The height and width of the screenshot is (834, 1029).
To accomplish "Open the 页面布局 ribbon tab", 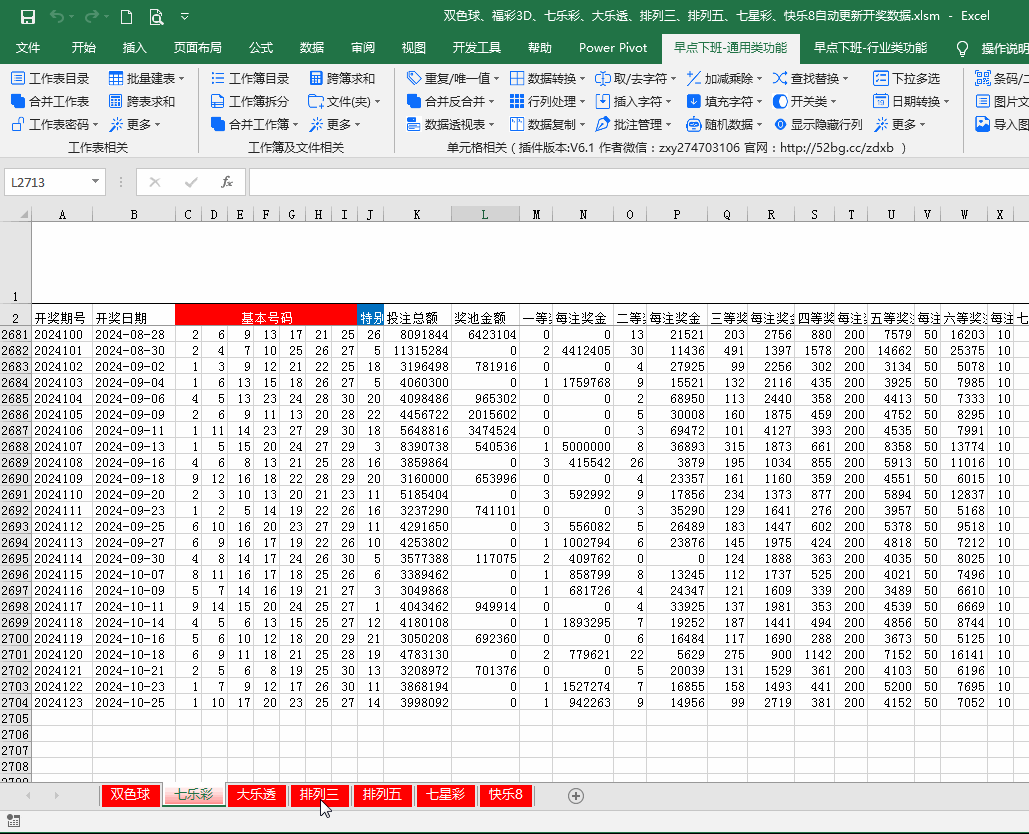I will pos(198,48).
